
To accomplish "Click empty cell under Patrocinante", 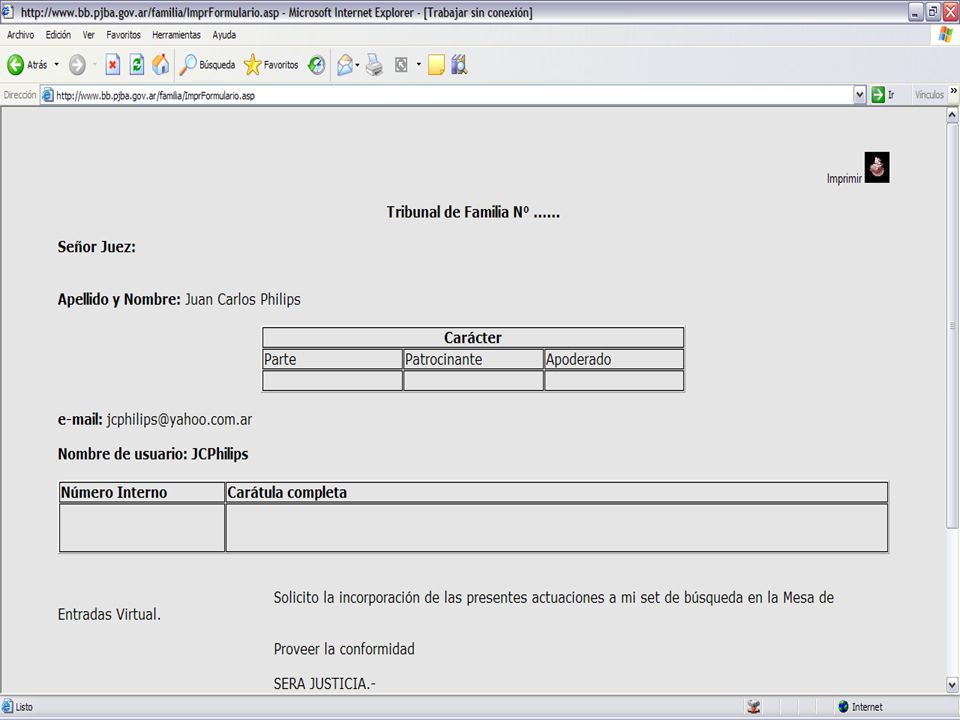I will [473, 381].
